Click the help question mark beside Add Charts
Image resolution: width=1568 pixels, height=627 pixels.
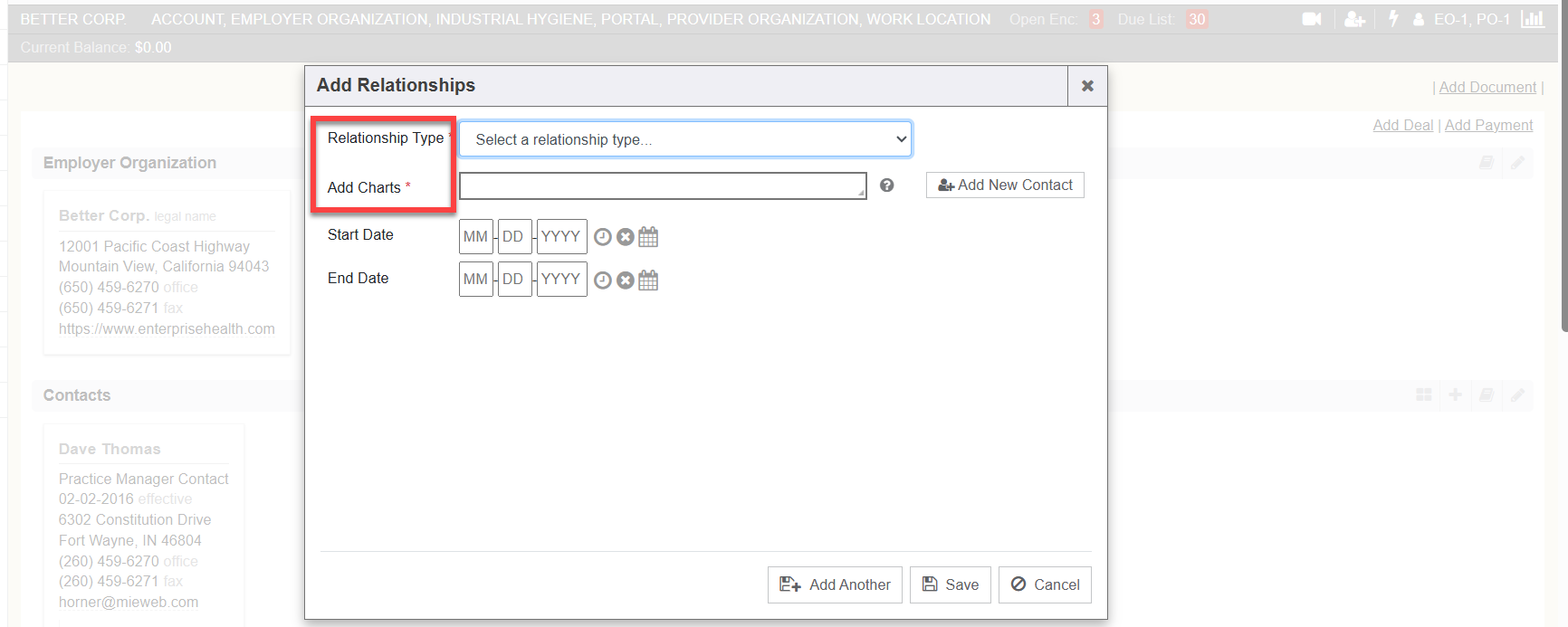click(887, 185)
